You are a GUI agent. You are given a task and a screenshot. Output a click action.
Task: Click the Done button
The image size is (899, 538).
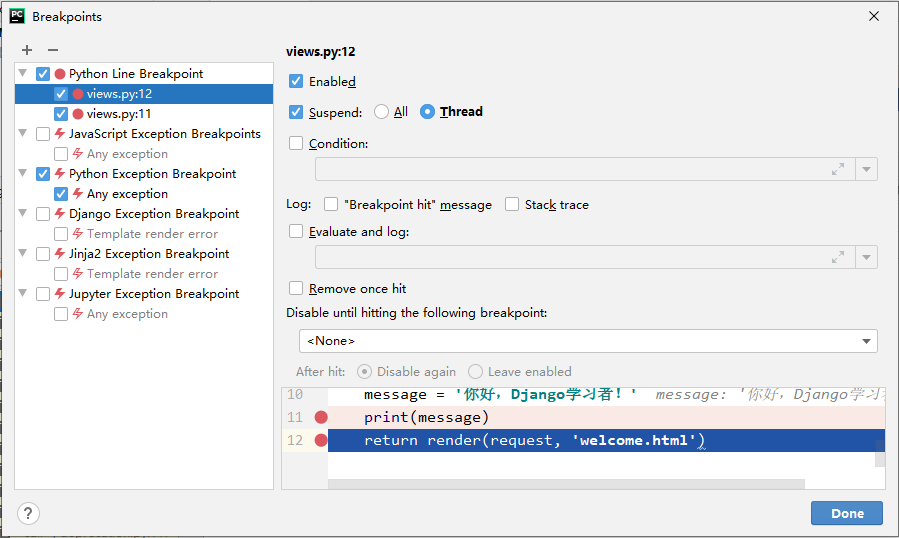point(847,513)
